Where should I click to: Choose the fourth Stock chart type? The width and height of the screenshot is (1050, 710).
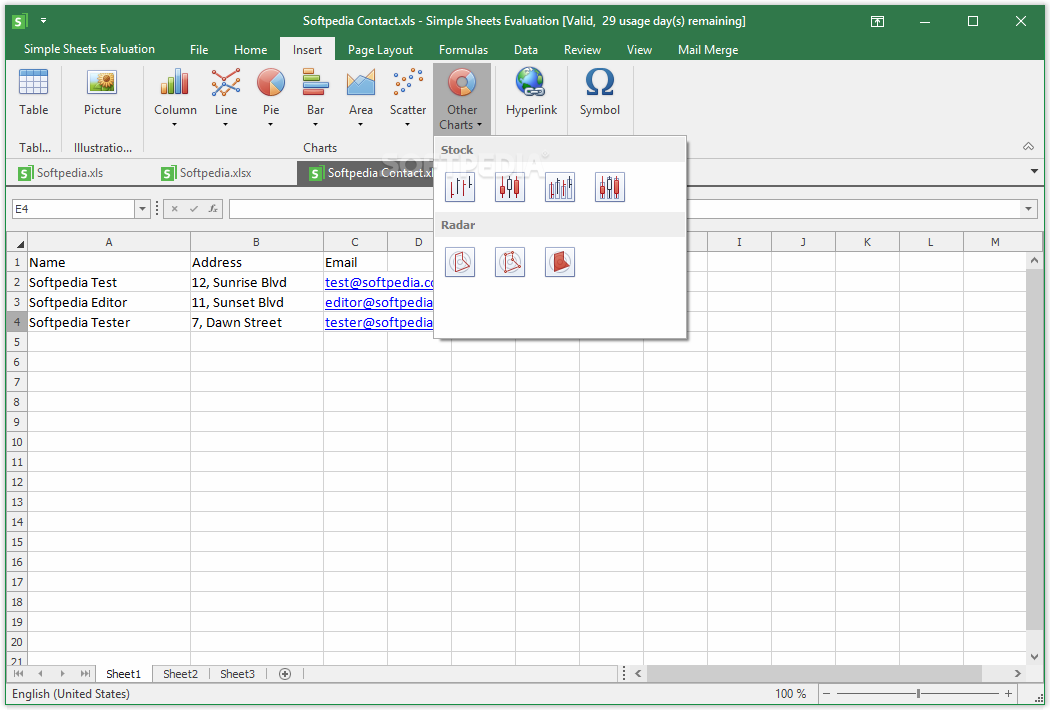tap(609, 187)
